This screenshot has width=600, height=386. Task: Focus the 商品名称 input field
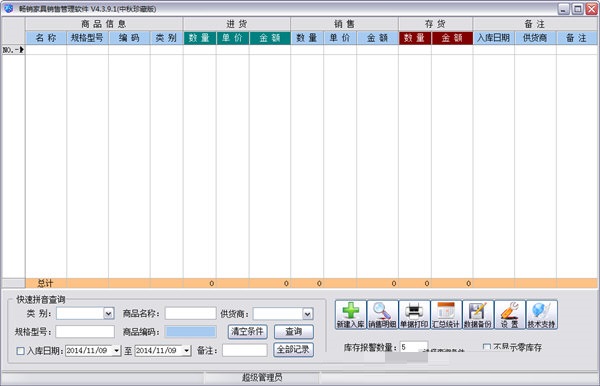(x=191, y=314)
